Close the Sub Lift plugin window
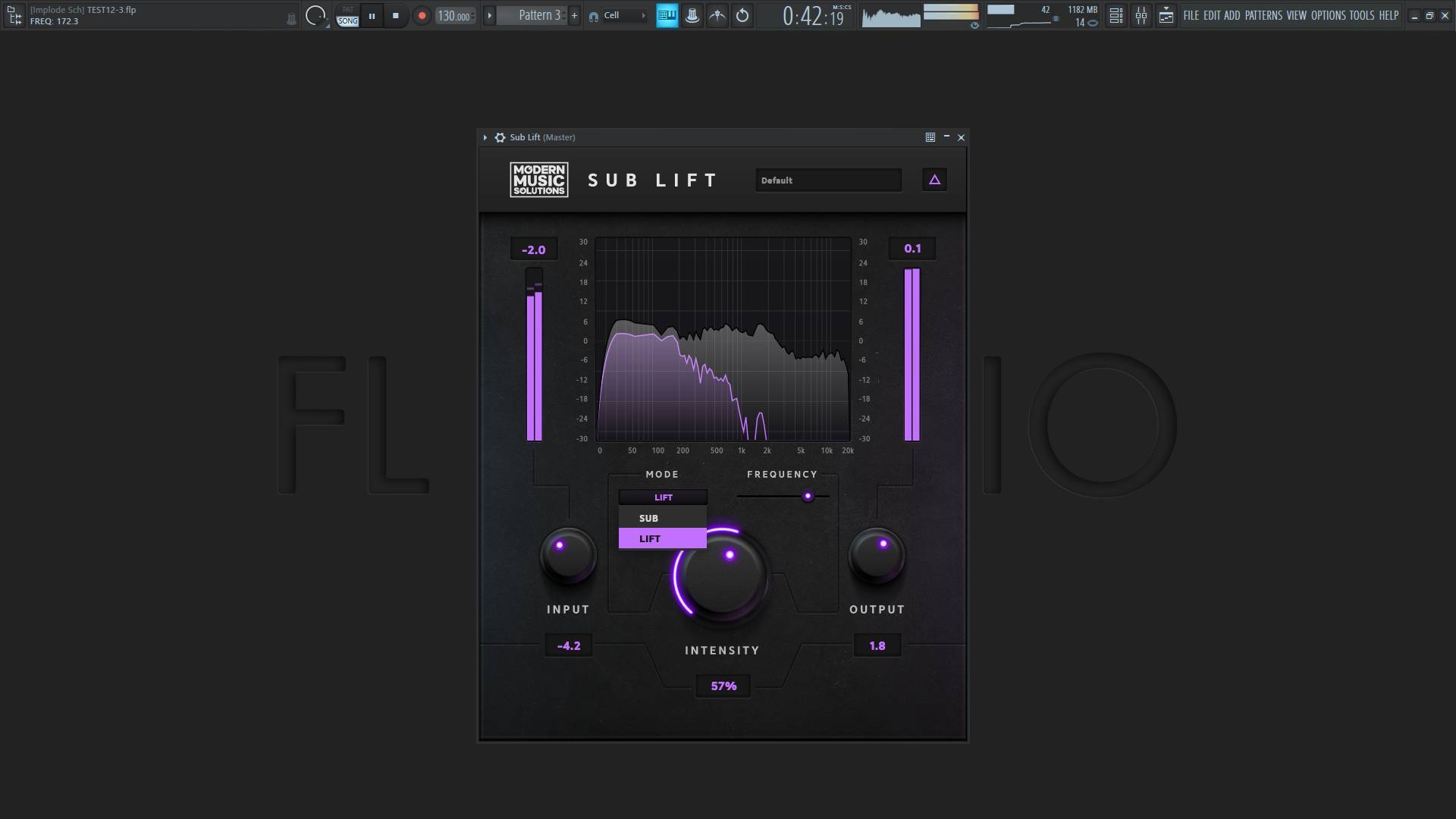Screen dimensions: 1456x819 962,137
